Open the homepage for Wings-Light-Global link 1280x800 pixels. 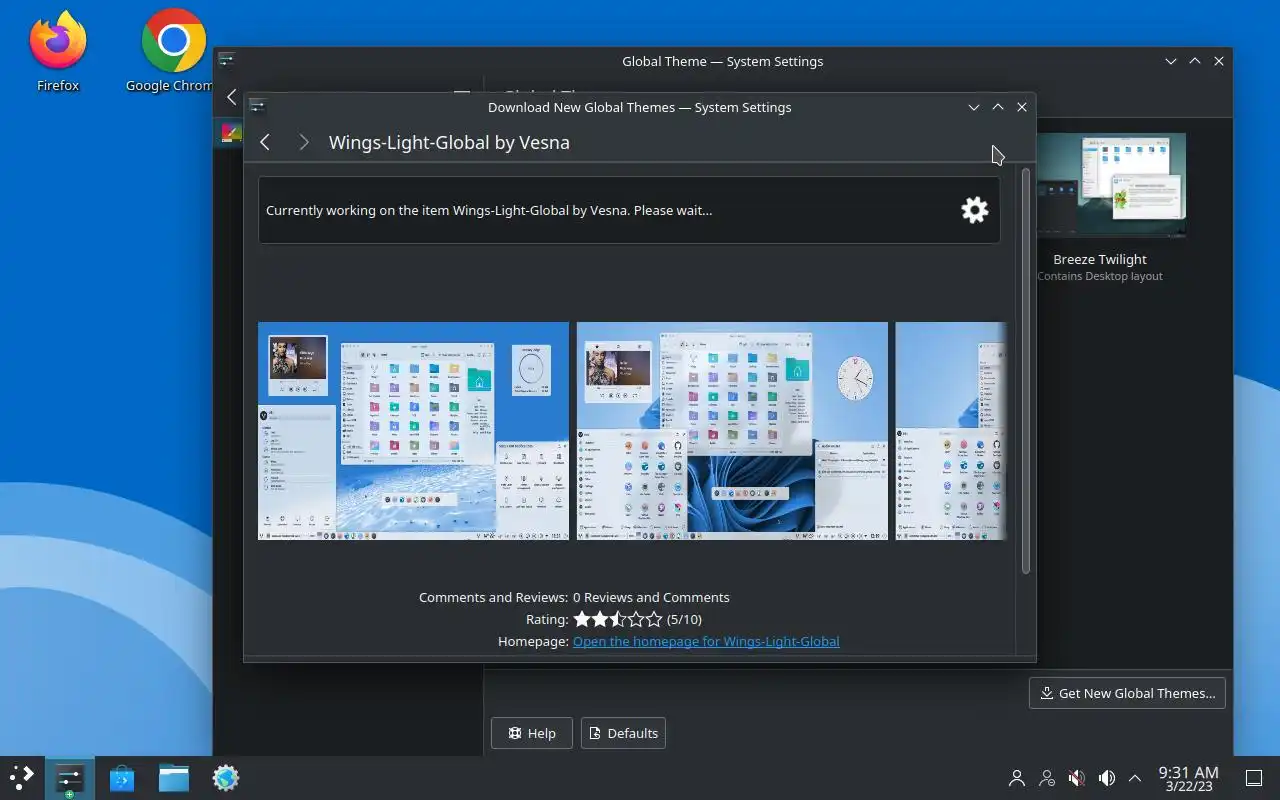pos(706,641)
